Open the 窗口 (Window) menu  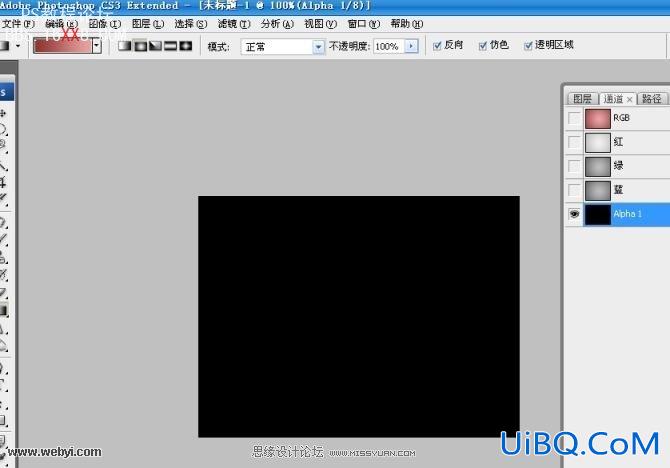coord(364,24)
